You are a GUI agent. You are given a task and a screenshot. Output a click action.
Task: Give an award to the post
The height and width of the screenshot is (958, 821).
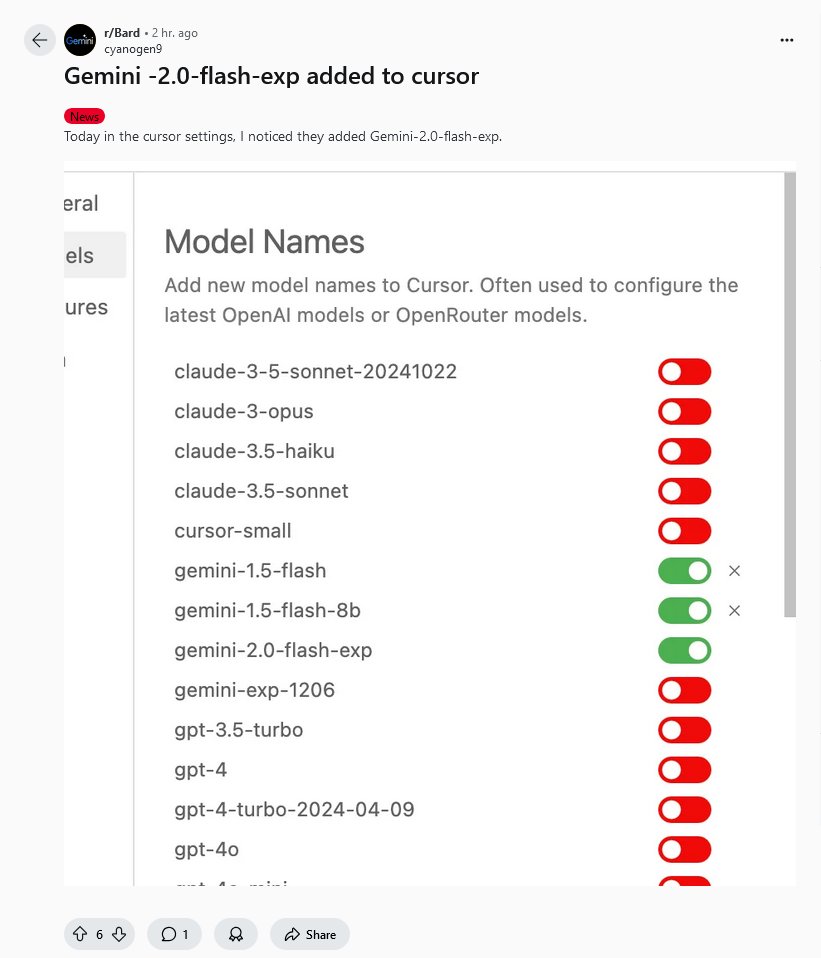(236, 934)
